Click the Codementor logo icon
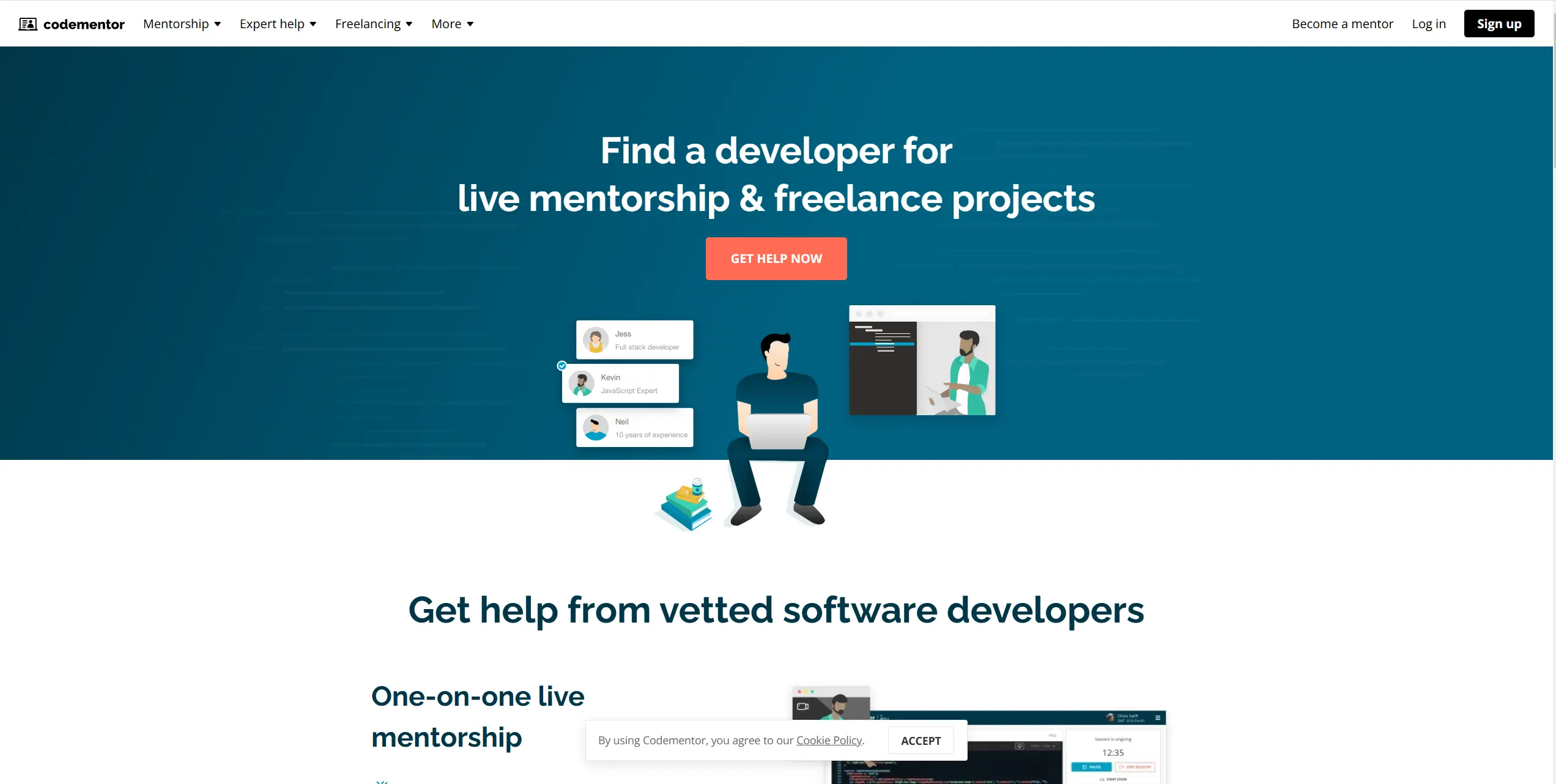This screenshot has height=784, width=1556. (27, 23)
